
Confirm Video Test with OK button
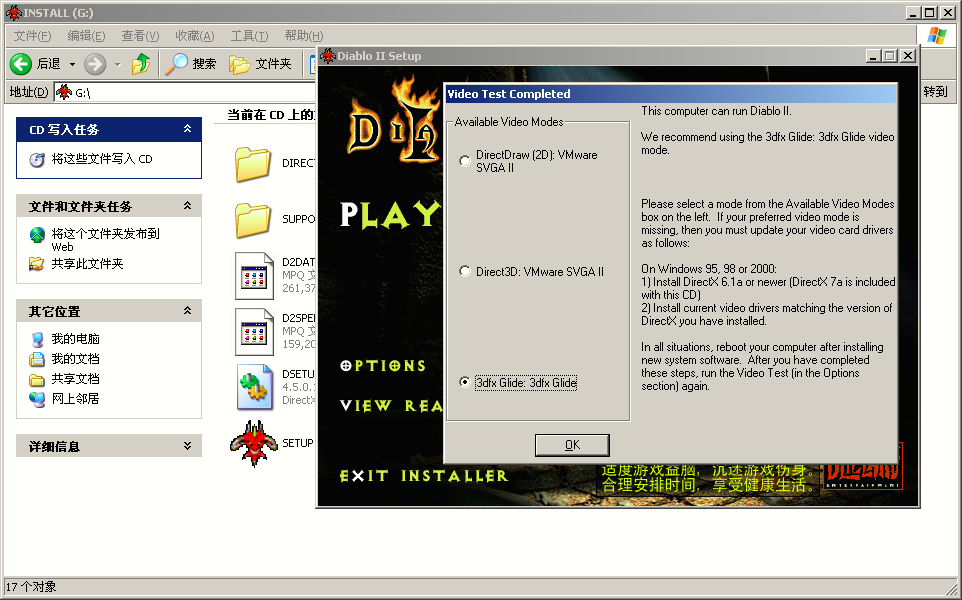pyautogui.click(x=572, y=445)
